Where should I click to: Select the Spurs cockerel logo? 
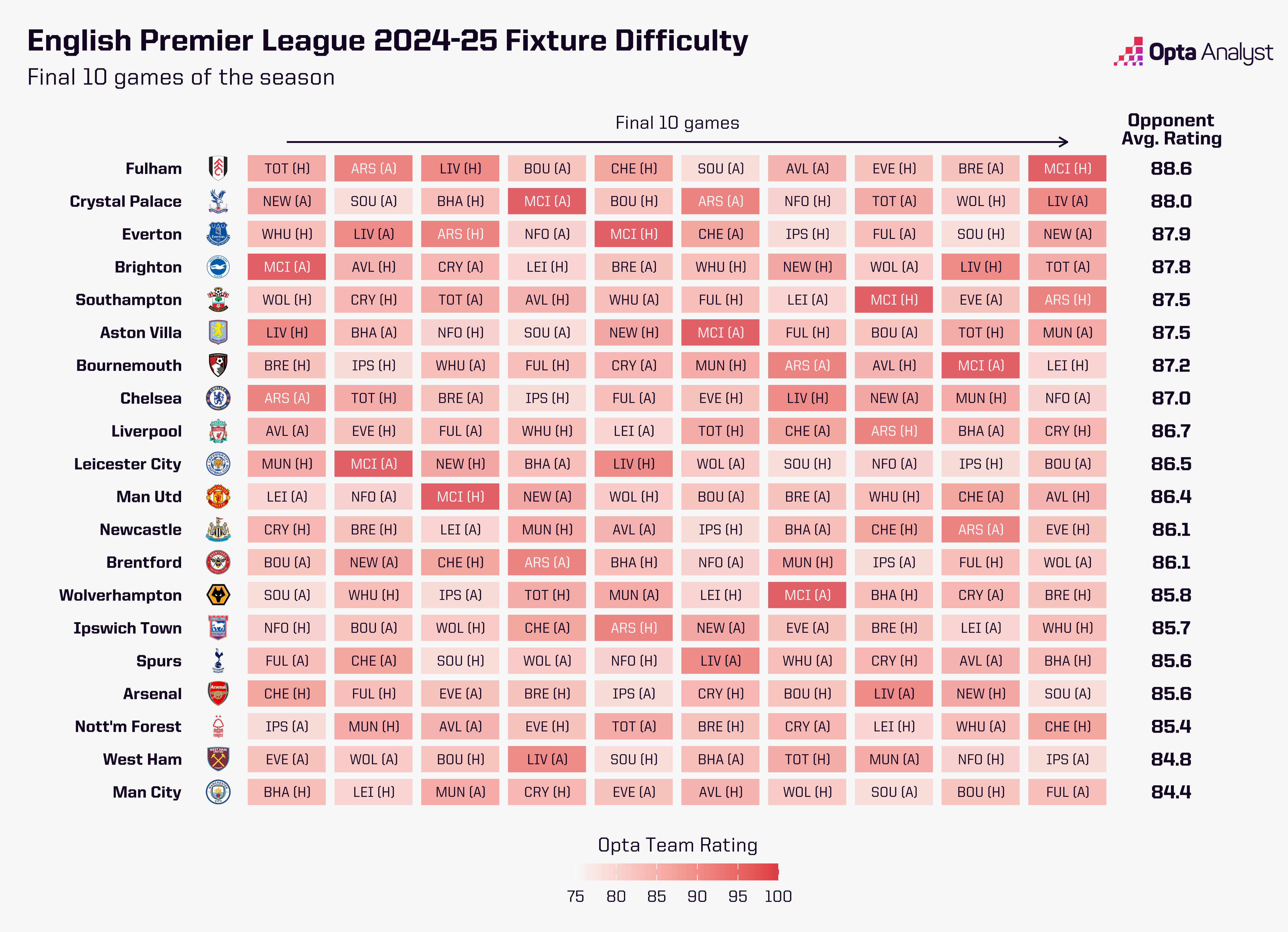pyautogui.click(x=218, y=661)
